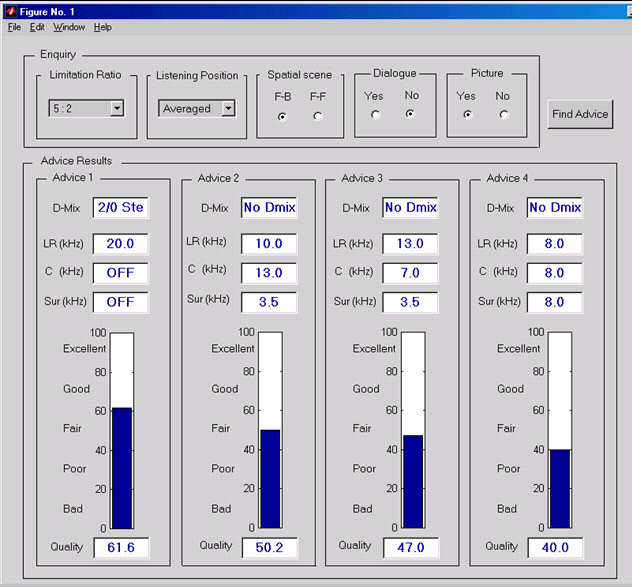Select Yes radio button under Picture

coord(466,114)
